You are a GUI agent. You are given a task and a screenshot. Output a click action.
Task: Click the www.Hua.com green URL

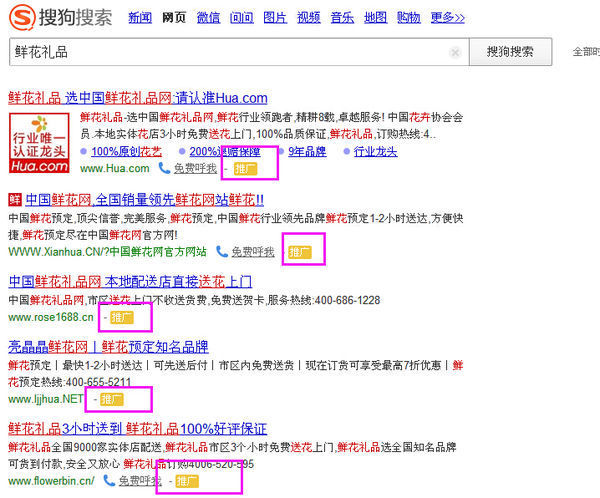[x=115, y=168]
